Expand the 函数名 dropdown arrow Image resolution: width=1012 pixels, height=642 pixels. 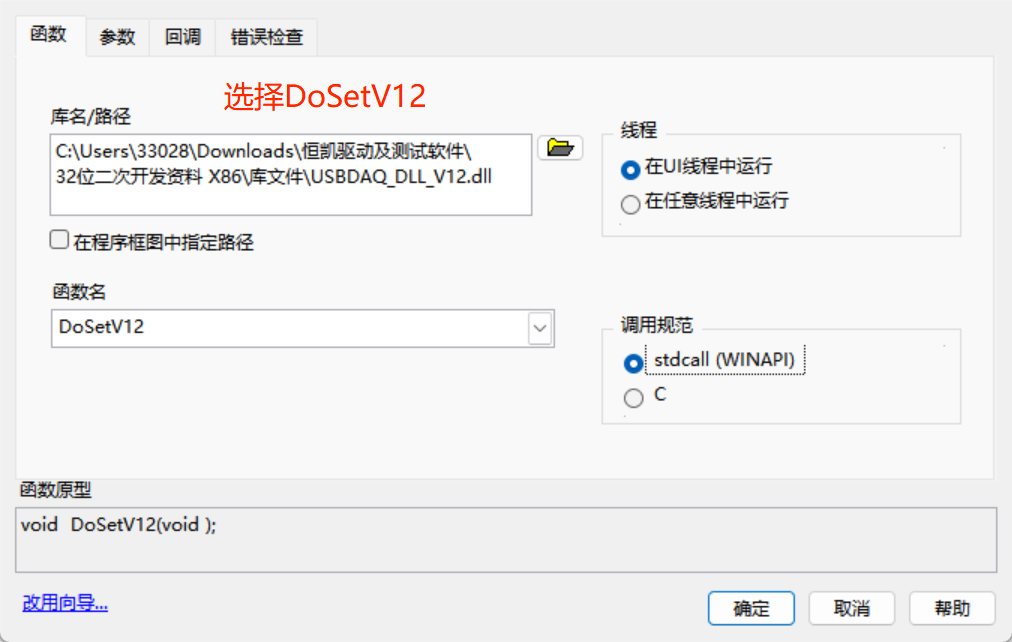tap(540, 328)
